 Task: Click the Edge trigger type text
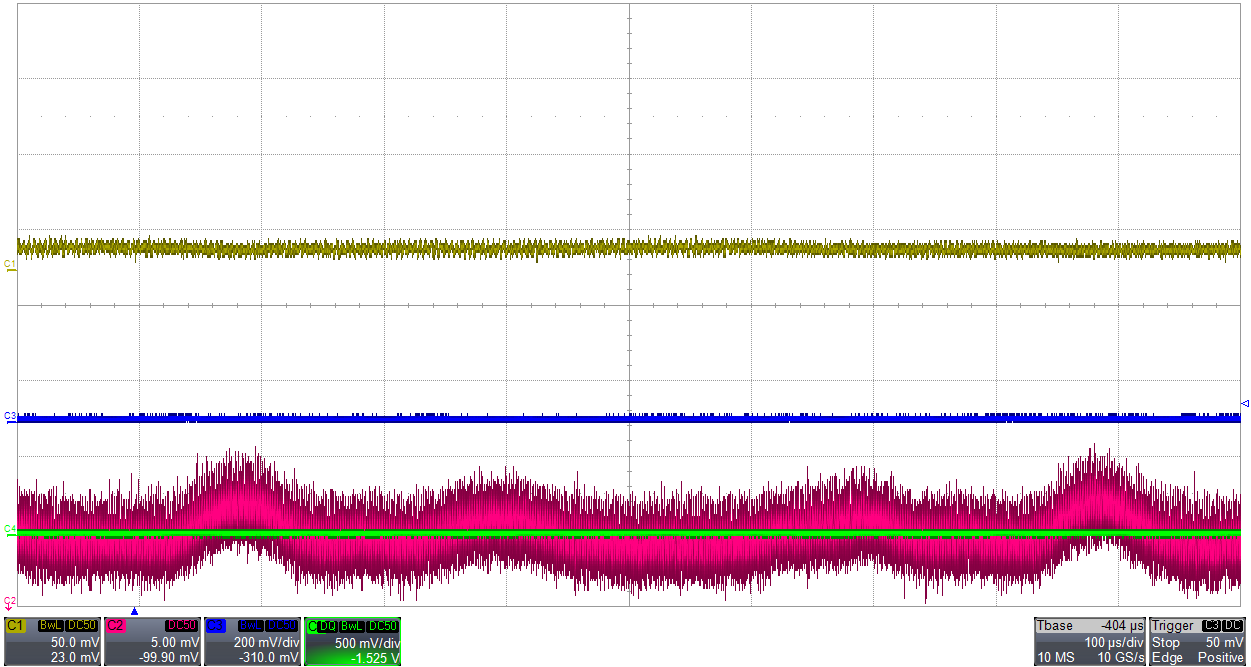[x=1168, y=657]
